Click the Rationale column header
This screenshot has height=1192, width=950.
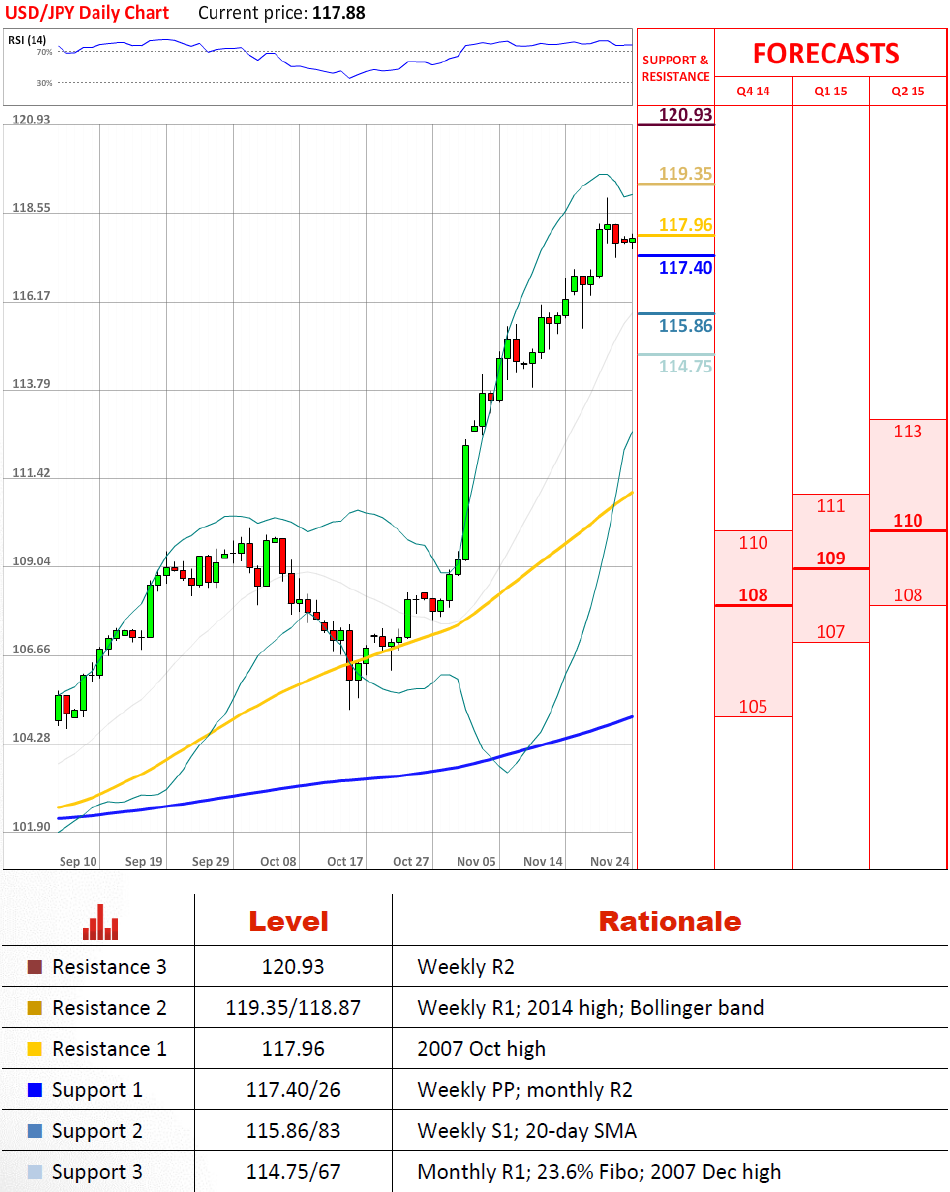point(670,921)
